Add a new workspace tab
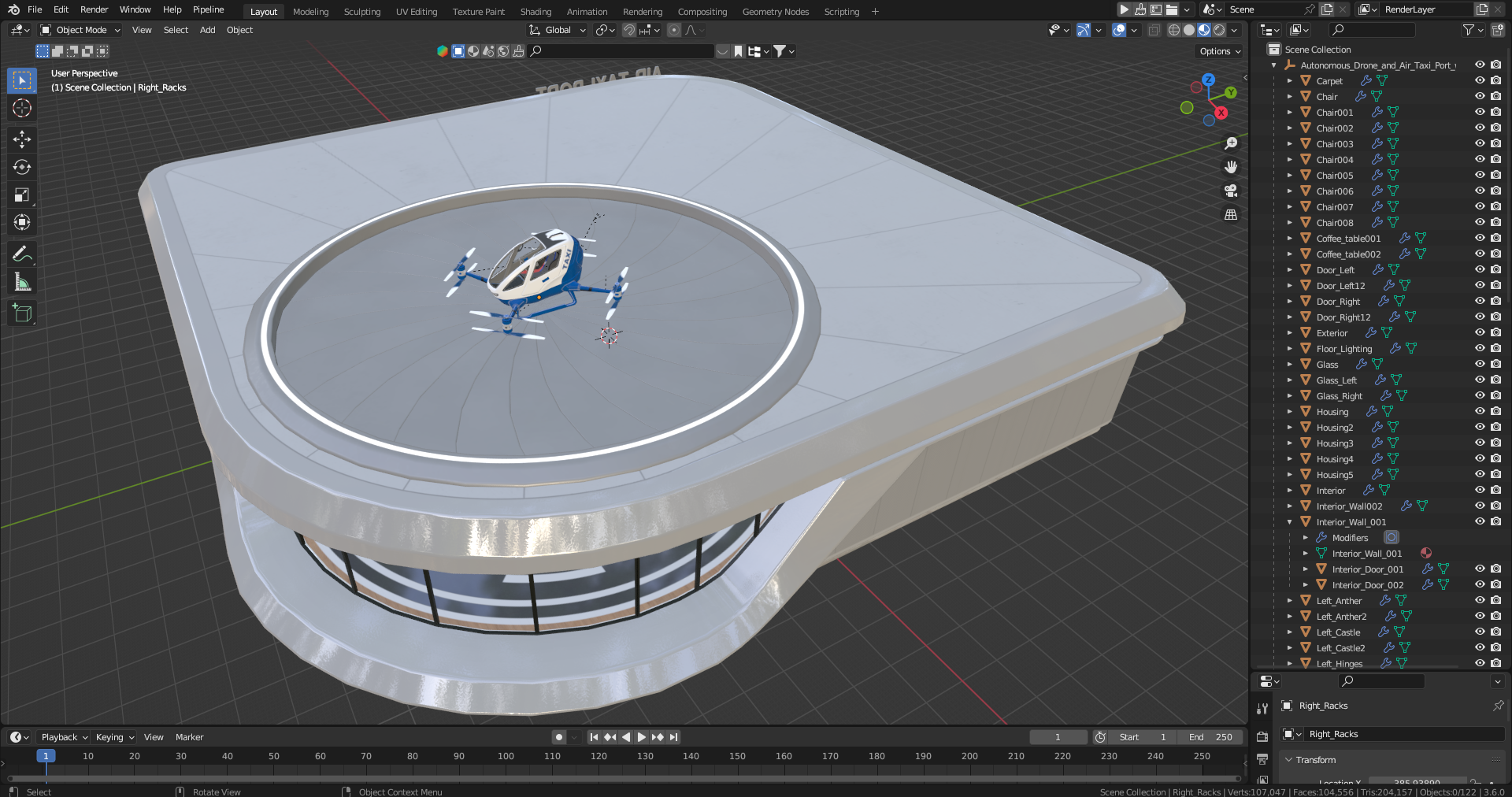This screenshot has width=1512, height=797. coord(875,12)
